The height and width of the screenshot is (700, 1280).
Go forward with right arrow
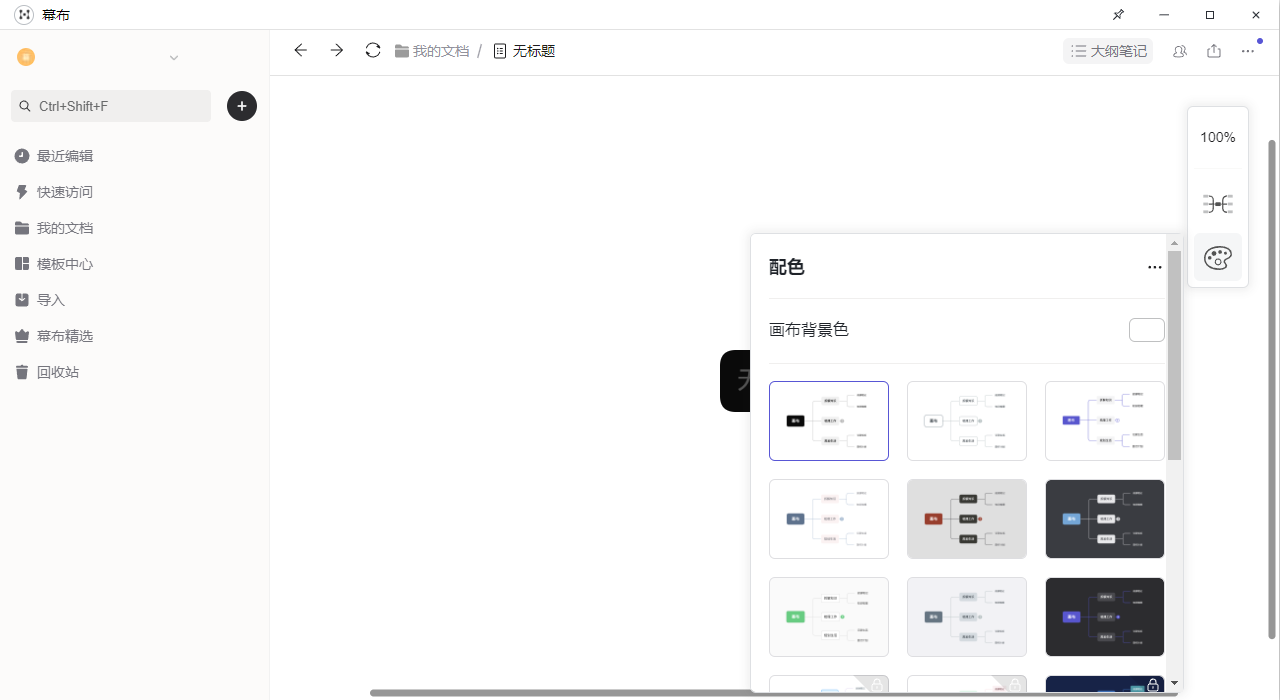(x=337, y=50)
